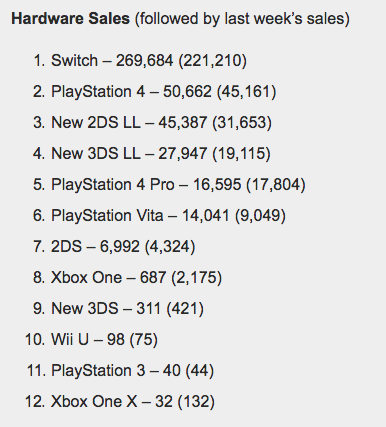386x427 pixels.
Task: Click the PlayStation 4 figure 50,662
Action: pyautogui.click(x=187, y=92)
